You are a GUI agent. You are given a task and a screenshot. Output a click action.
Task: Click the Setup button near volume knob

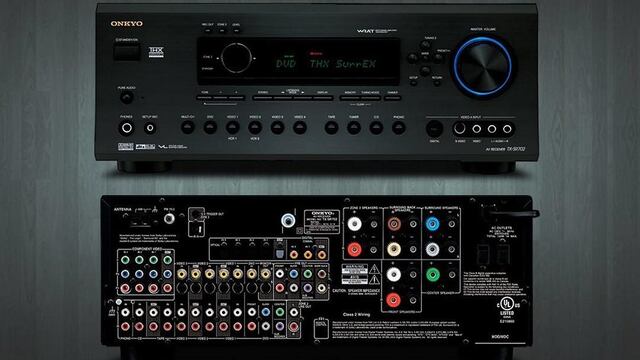413,83
